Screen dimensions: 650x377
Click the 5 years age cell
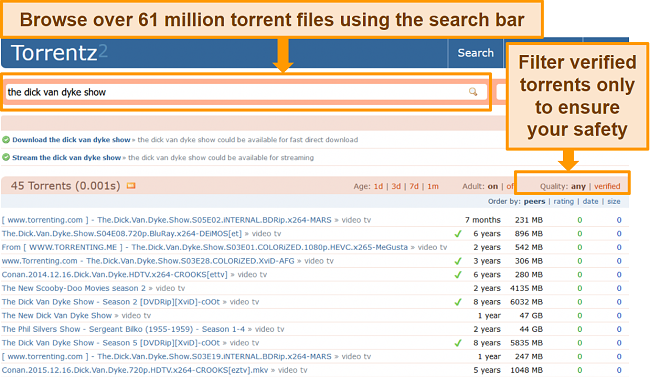[487, 370]
